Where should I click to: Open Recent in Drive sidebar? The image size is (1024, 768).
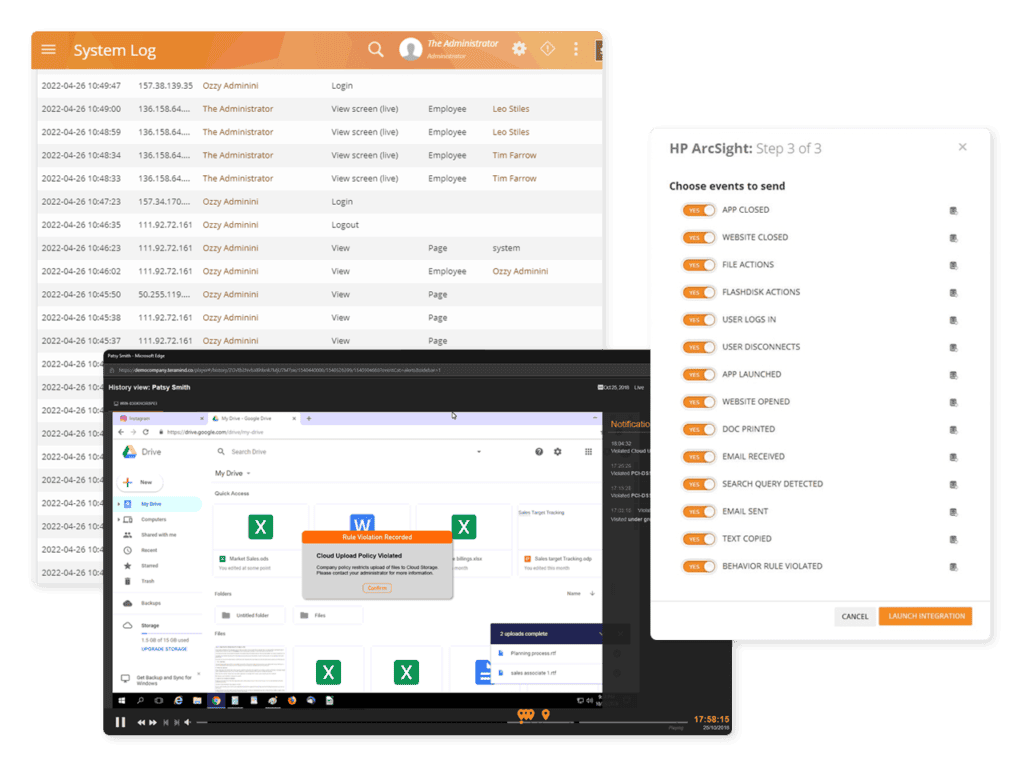pos(149,551)
